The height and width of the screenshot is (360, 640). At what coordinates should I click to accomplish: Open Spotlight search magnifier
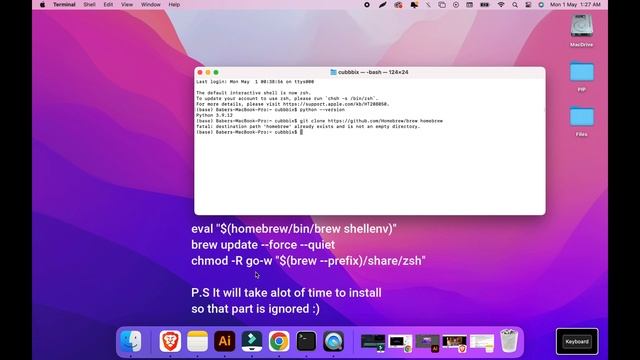pyautogui.click(x=515, y=5)
